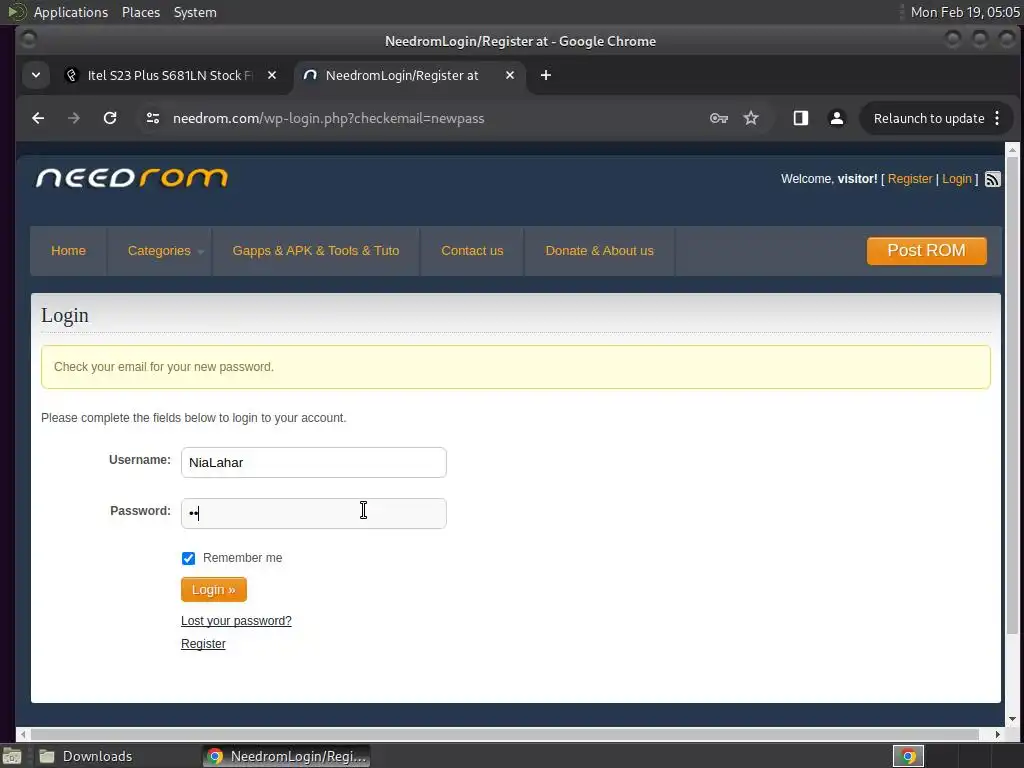Click the Post ROM button
1024x768 pixels.
927,251
